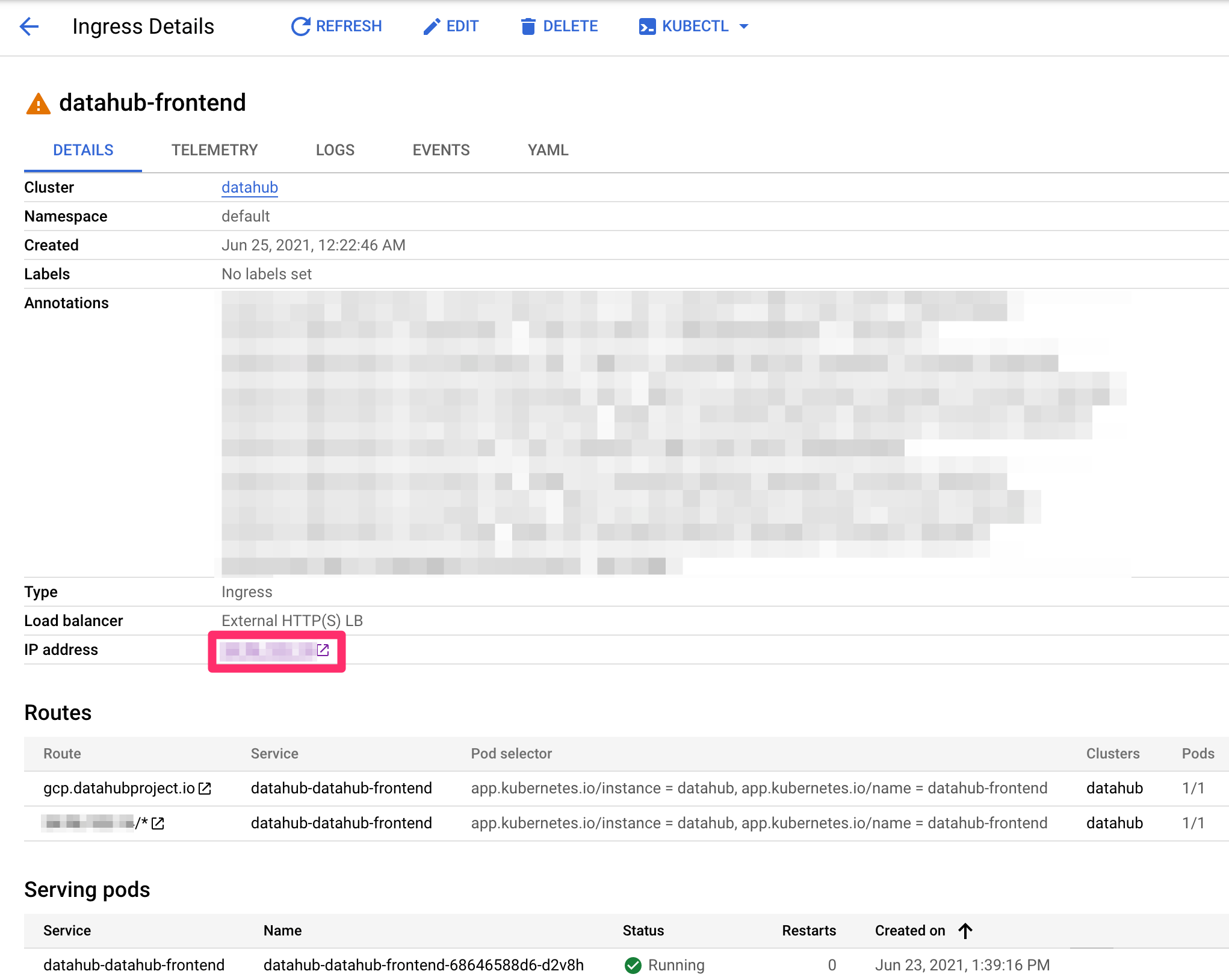Open external link icon next to gcp.datahubproject.io
Screen dimensions: 1229x980
tap(205, 789)
